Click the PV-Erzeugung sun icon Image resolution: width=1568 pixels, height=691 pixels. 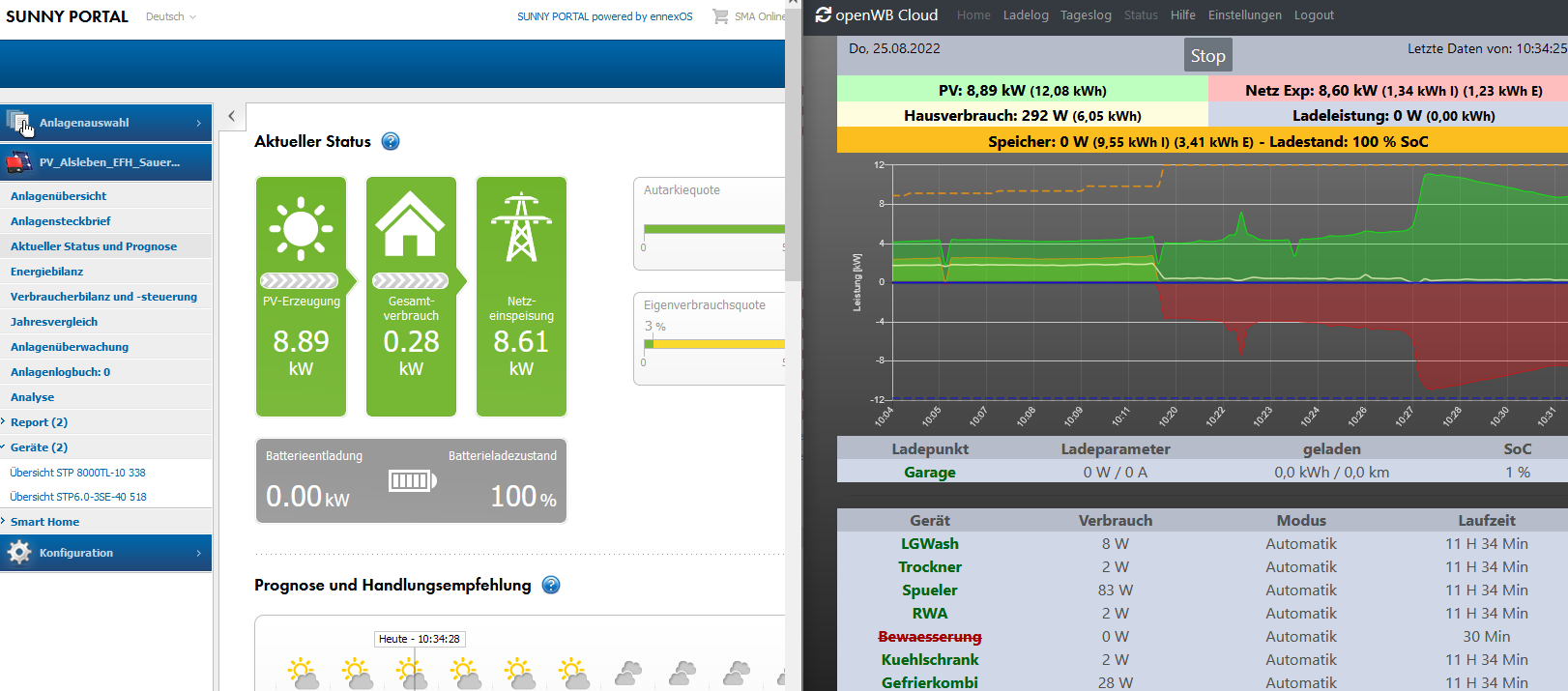[x=301, y=229]
